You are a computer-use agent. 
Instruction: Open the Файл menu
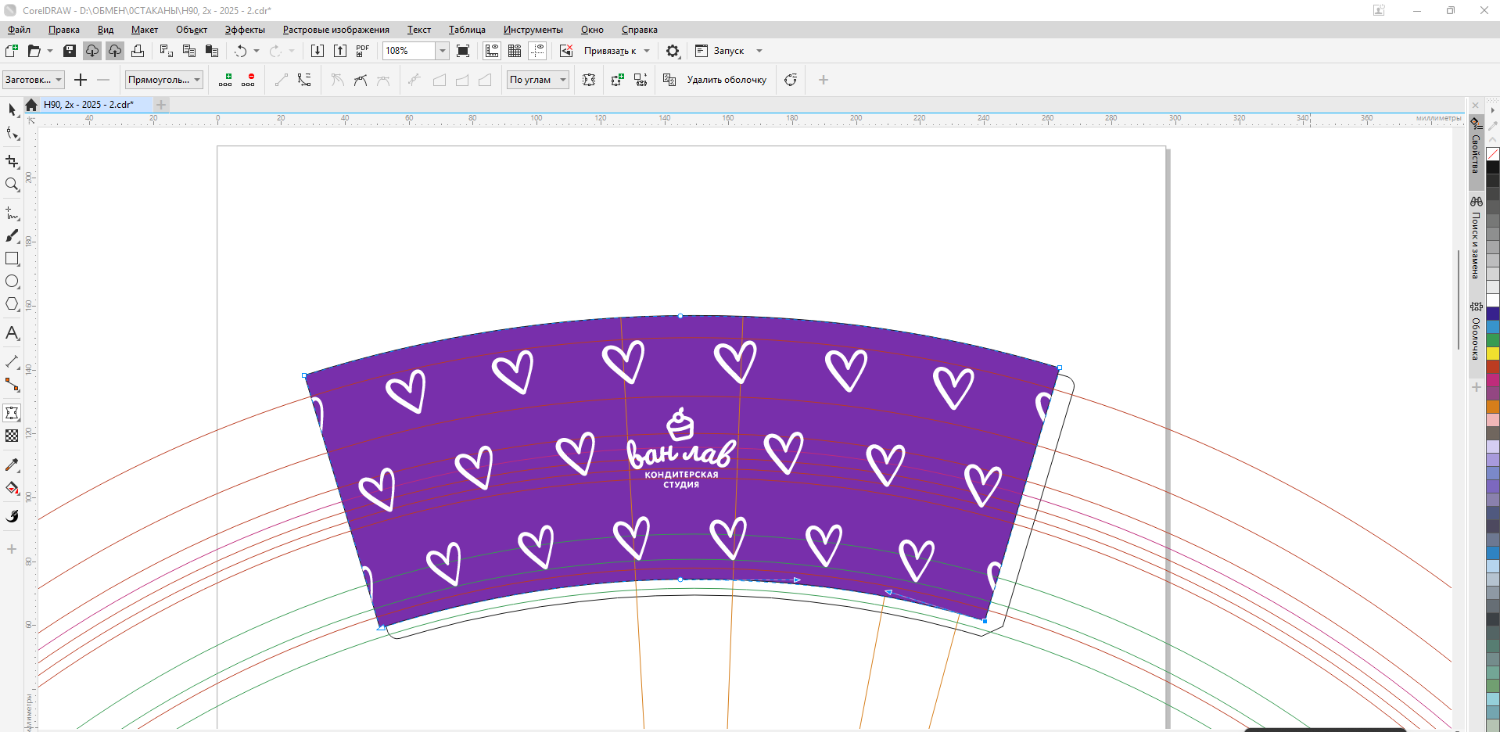click(x=19, y=30)
